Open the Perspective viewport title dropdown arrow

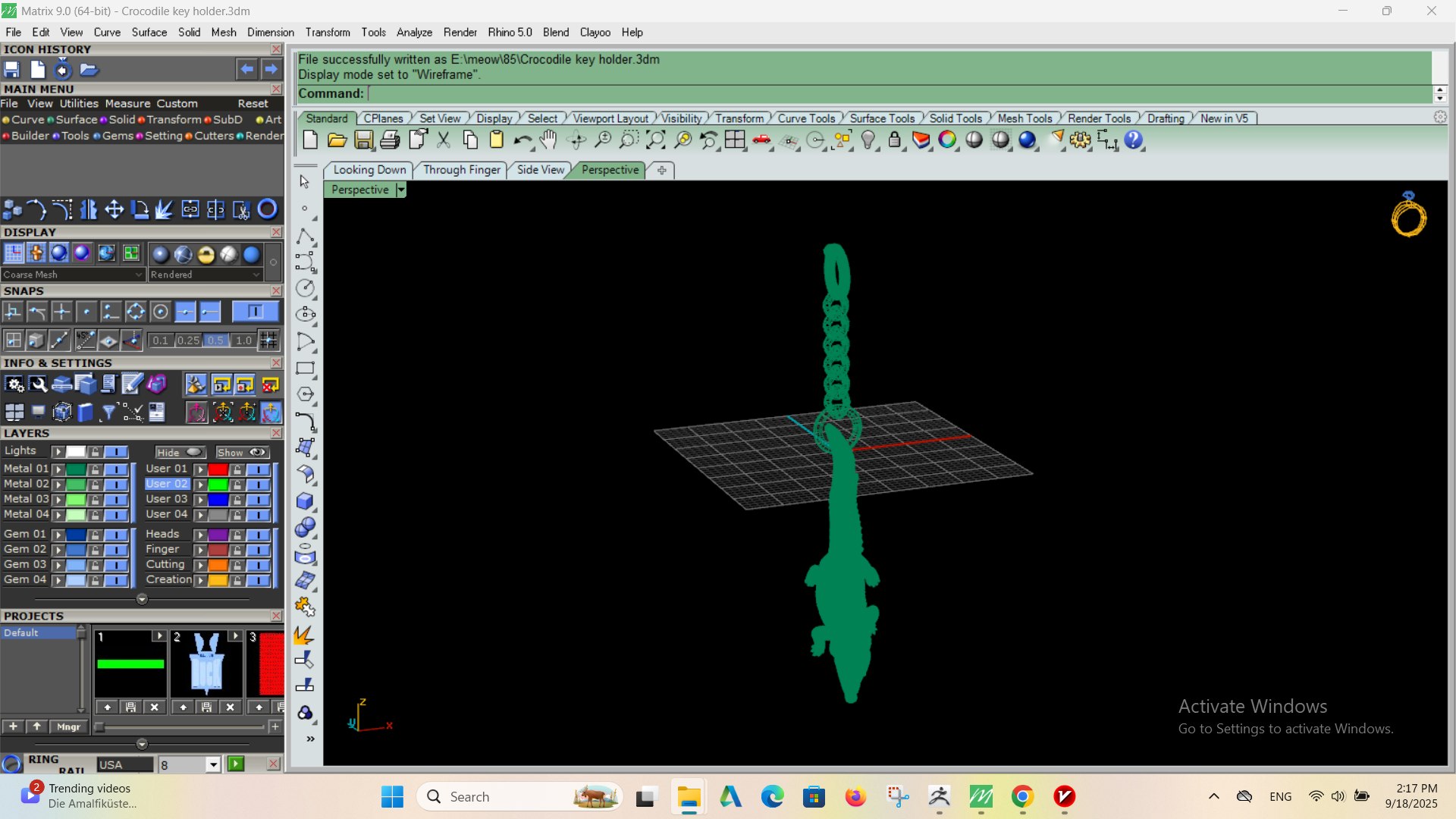[401, 190]
